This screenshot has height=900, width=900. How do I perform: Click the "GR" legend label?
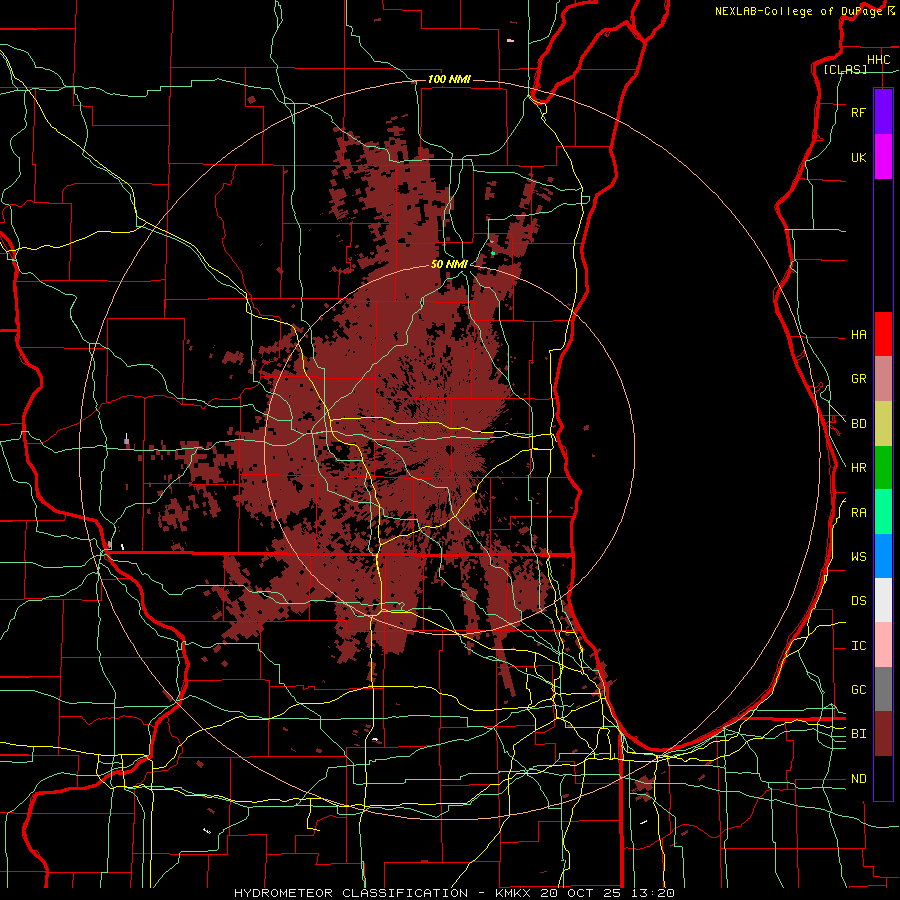pyautogui.click(x=858, y=379)
